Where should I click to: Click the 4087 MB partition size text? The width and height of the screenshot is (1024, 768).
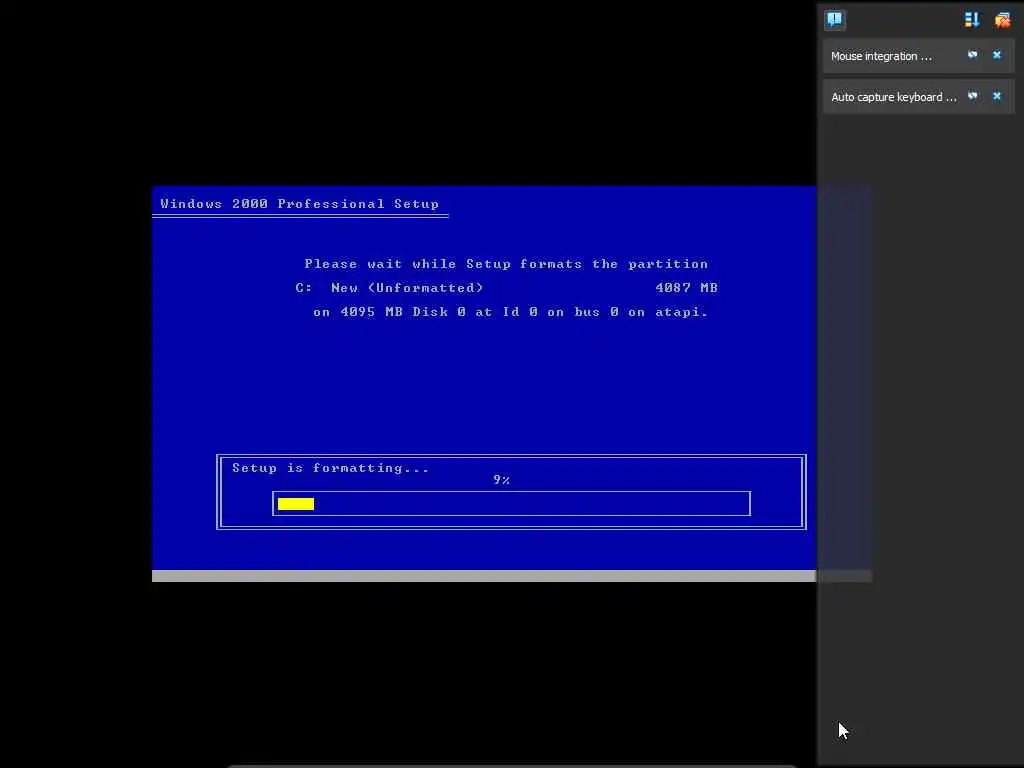[686, 288]
